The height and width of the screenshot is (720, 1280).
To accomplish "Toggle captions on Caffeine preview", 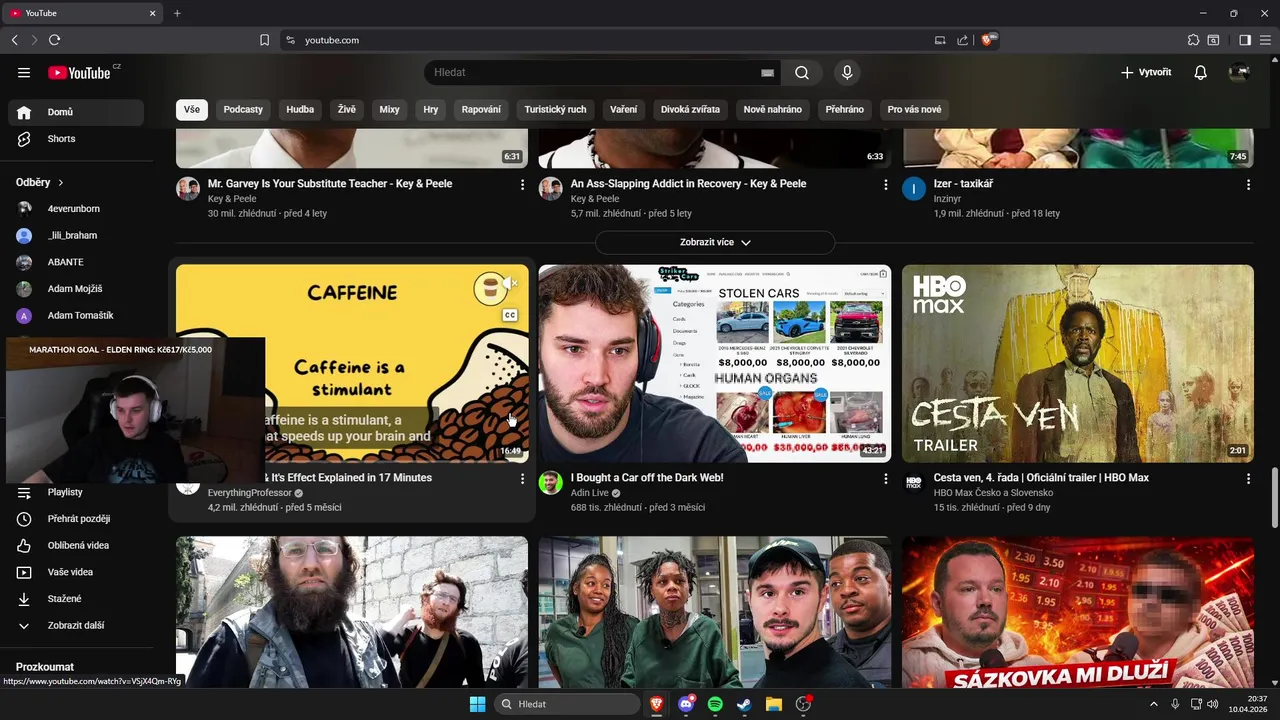I will point(510,315).
